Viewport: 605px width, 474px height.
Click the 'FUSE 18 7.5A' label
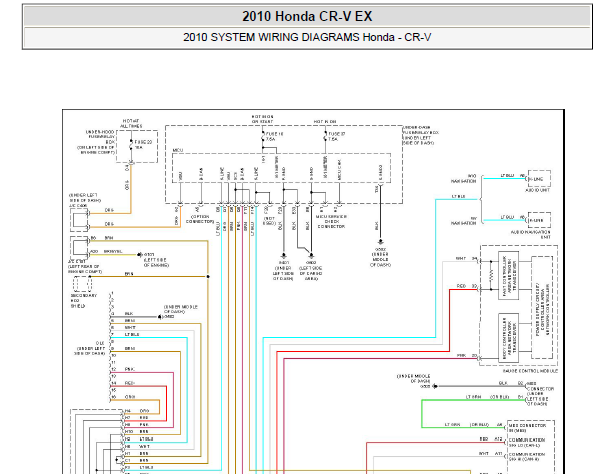274,136
